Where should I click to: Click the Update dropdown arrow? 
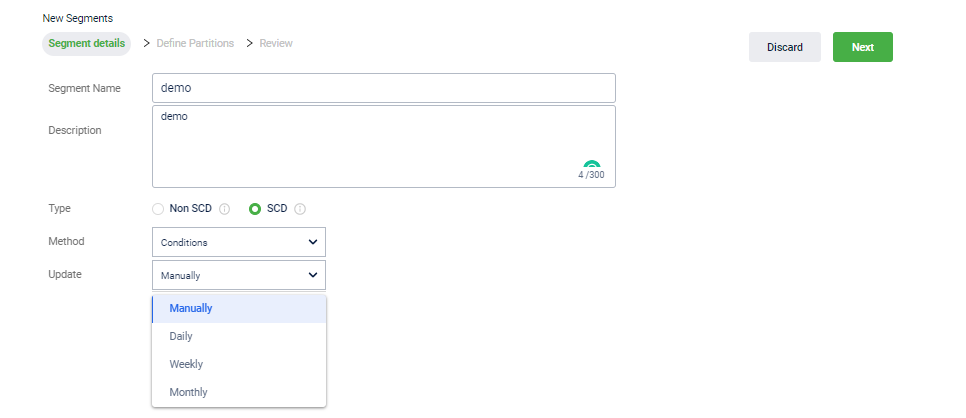[x=313, y=275]
